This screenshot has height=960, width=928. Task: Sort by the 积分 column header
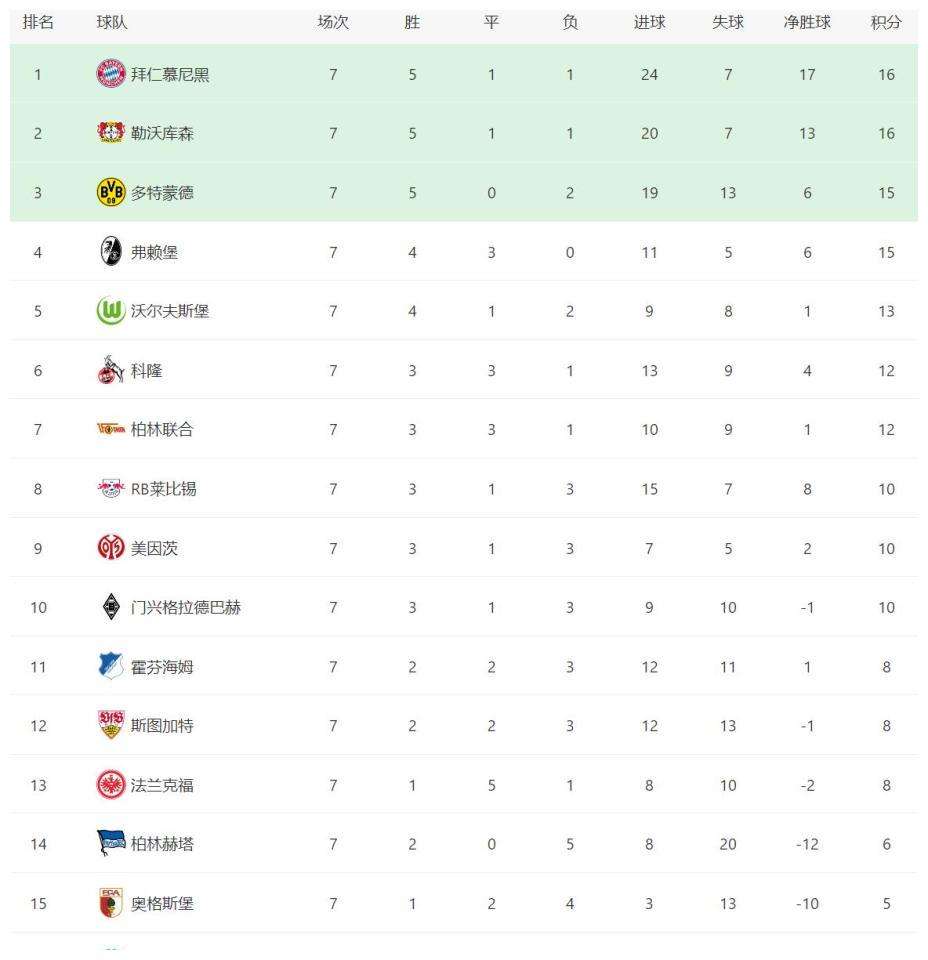coord(886,23)
